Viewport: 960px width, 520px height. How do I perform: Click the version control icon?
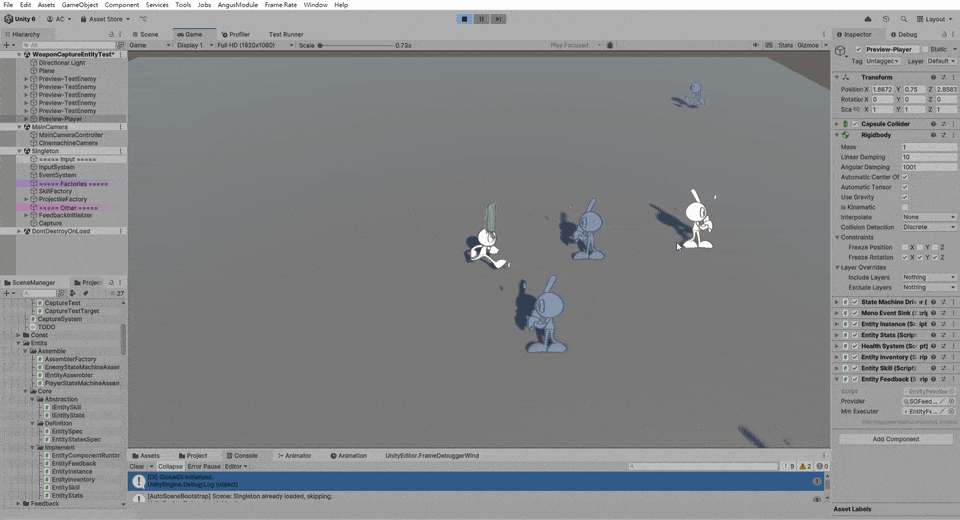pyautogui.click(x=143, y=19)
